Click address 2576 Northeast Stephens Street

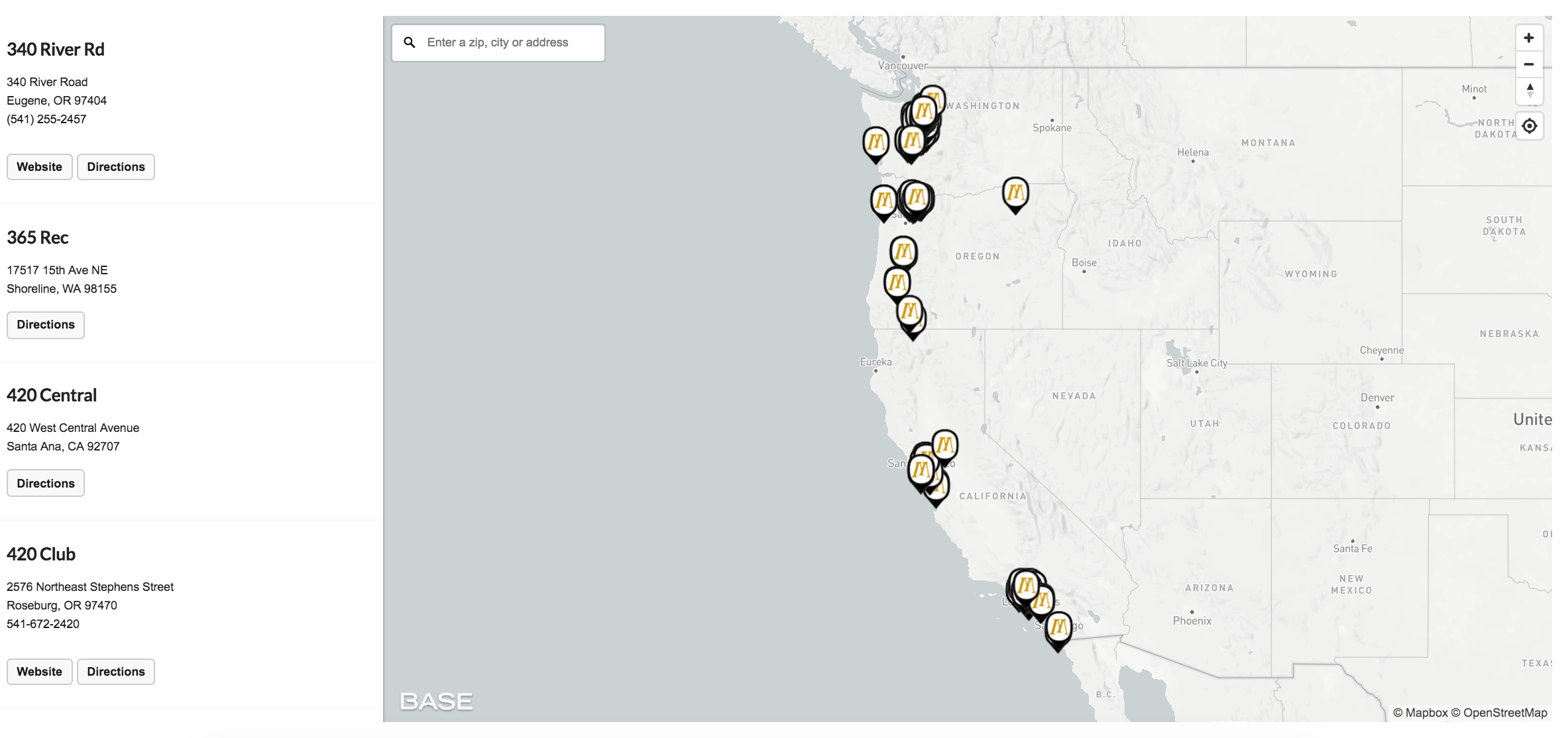coord(90,587)
